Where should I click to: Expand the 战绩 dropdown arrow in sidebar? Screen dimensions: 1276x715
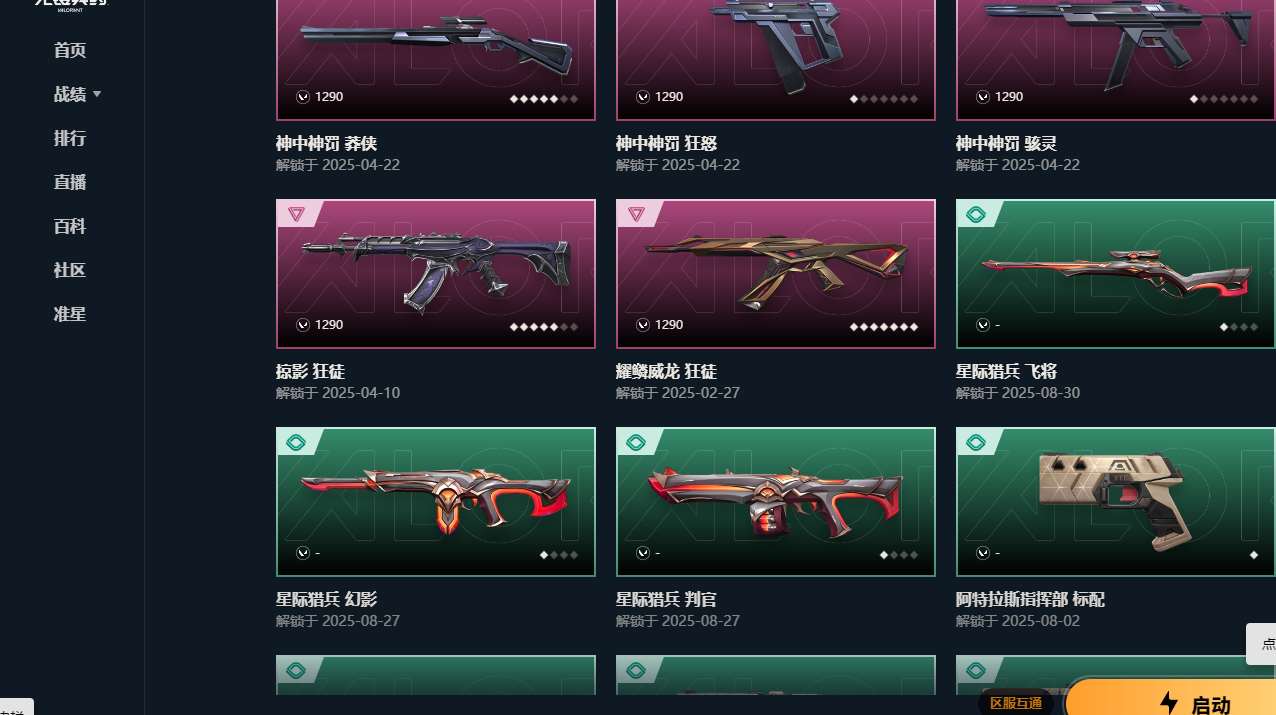click(x=97, y=94)
